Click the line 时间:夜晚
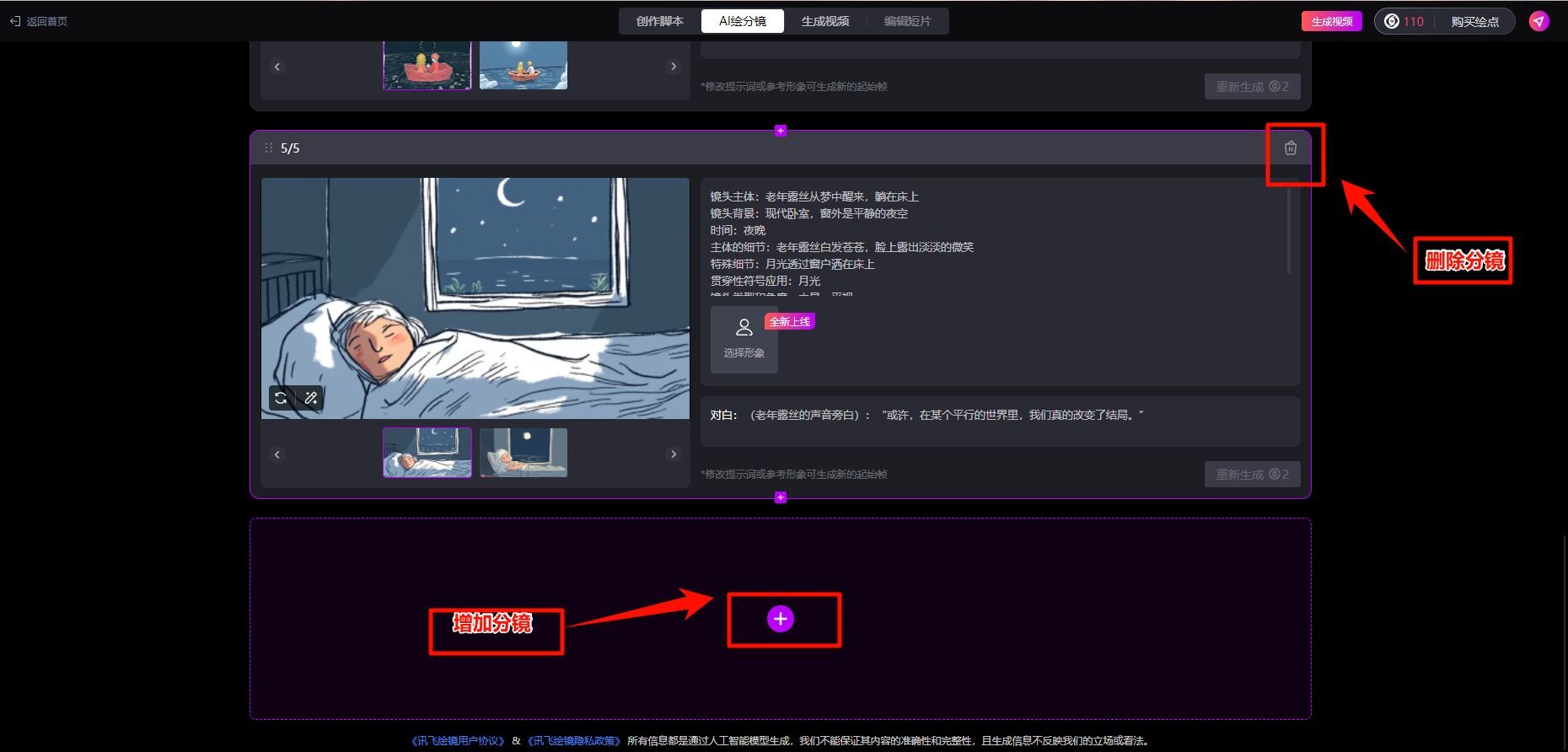 click(738, 230)
